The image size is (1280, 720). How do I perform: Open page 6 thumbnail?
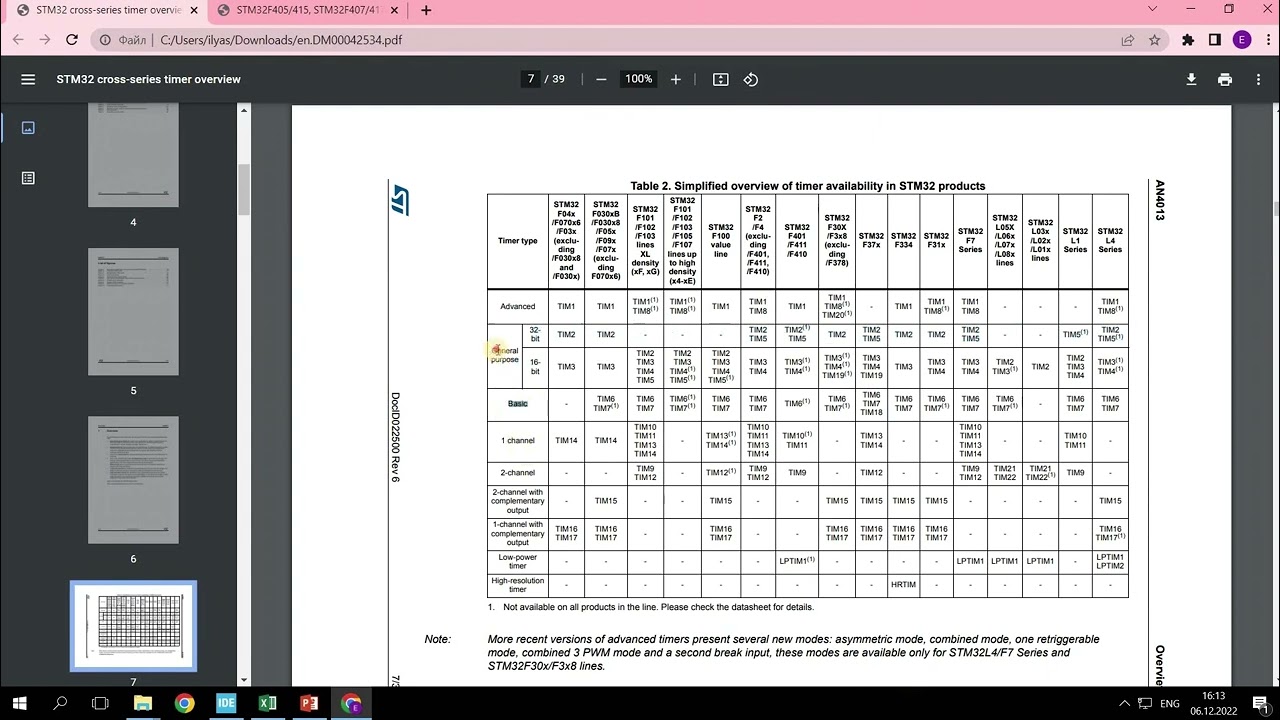click(133, 480)
